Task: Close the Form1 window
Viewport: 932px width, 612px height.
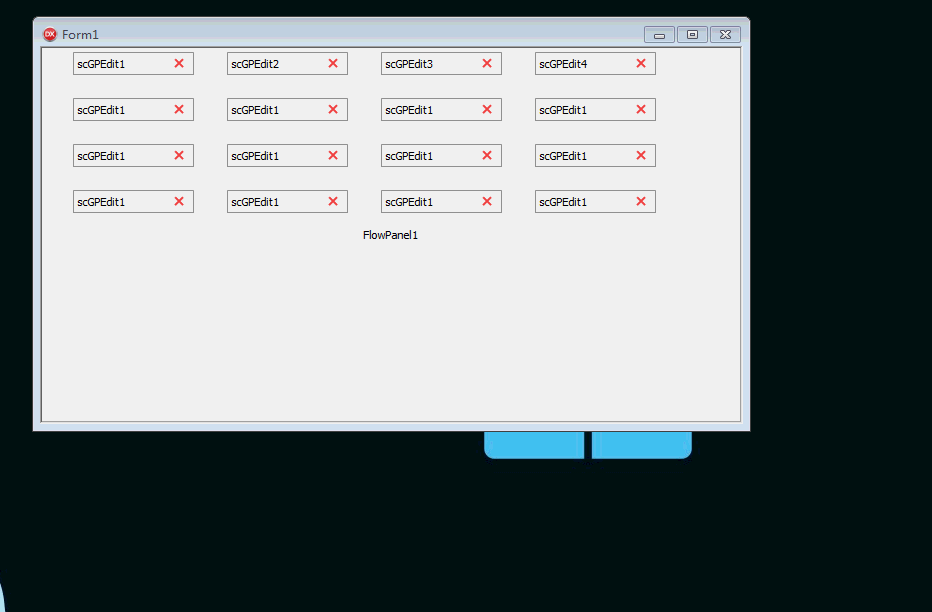Action: (725, 35)
